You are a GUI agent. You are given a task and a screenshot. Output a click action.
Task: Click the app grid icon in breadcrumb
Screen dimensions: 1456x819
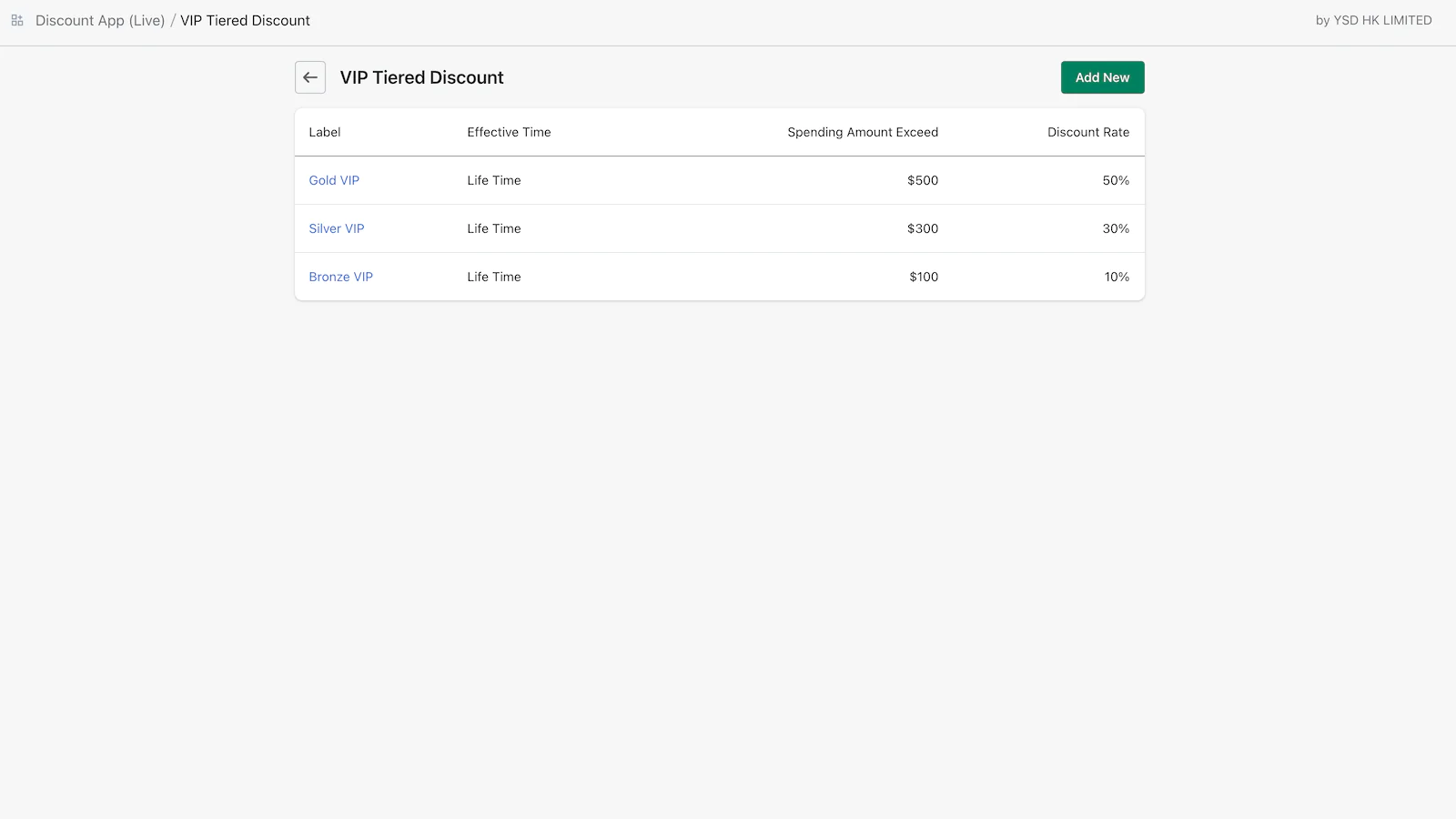17,20
